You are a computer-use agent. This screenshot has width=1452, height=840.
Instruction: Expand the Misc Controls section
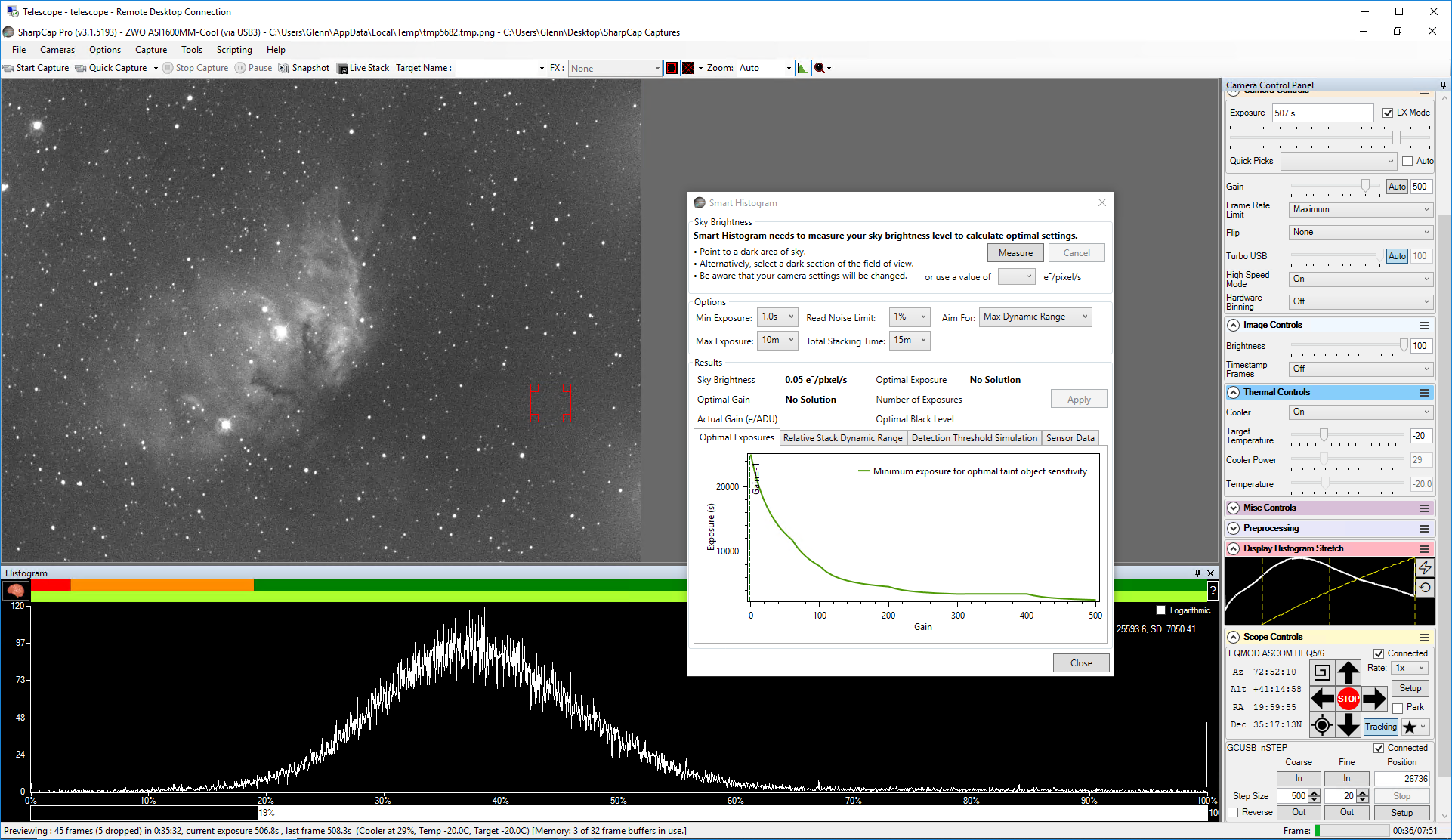click(x=1234, y=508)
